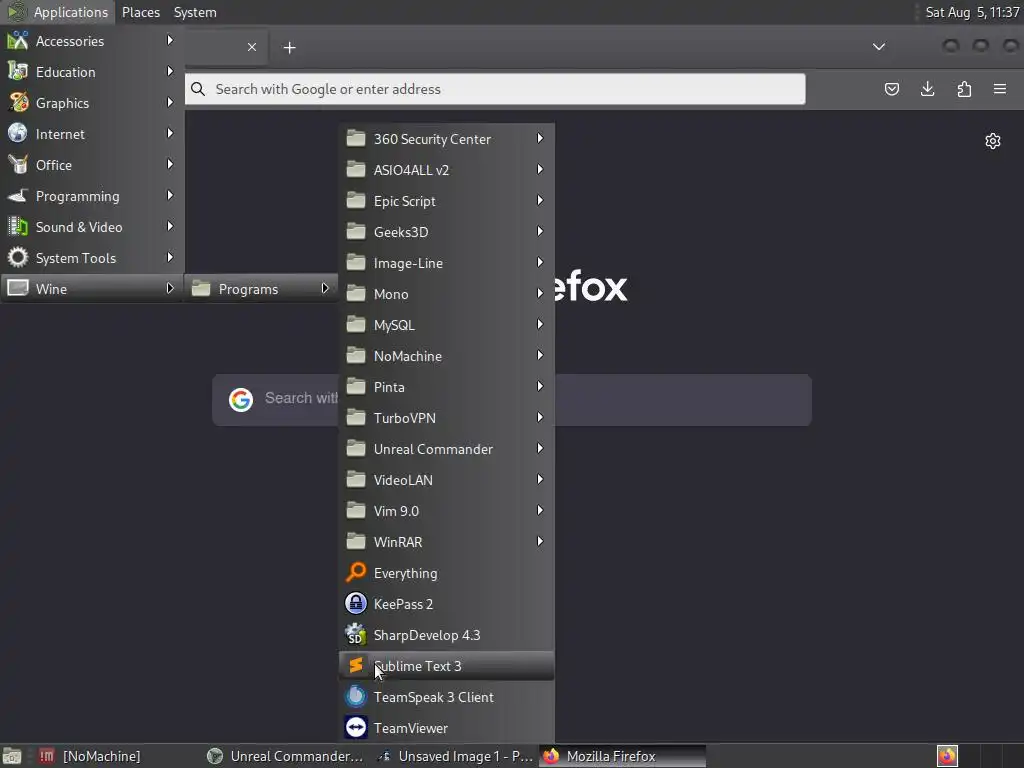
Task: Click the Office category icon
Action: pos(18,165)
